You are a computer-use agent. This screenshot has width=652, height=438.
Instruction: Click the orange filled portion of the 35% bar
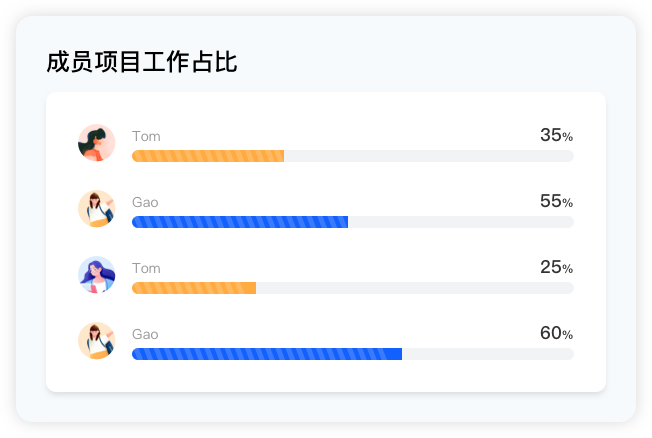coord(208,156)
